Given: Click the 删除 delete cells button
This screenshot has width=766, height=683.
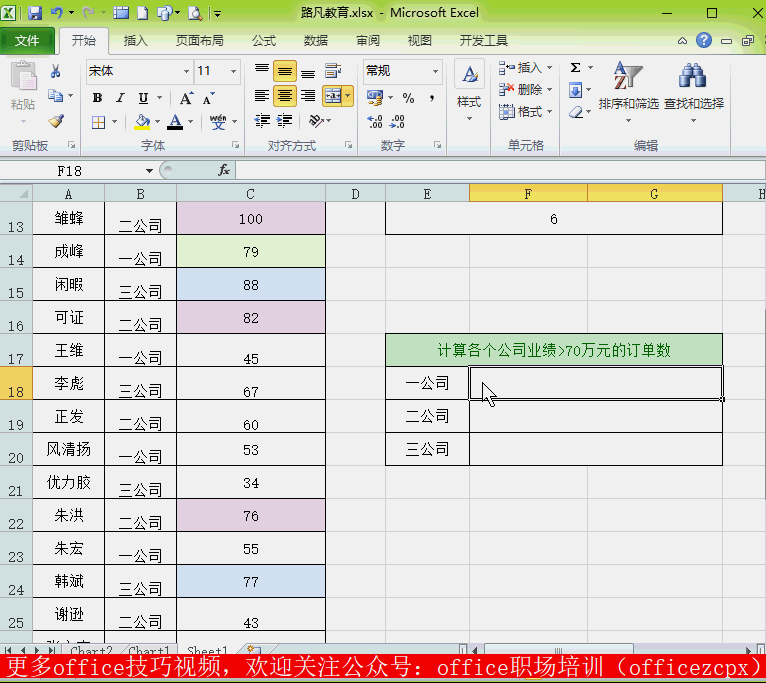Looking at the screenshot, I should (x=521, y=90).
